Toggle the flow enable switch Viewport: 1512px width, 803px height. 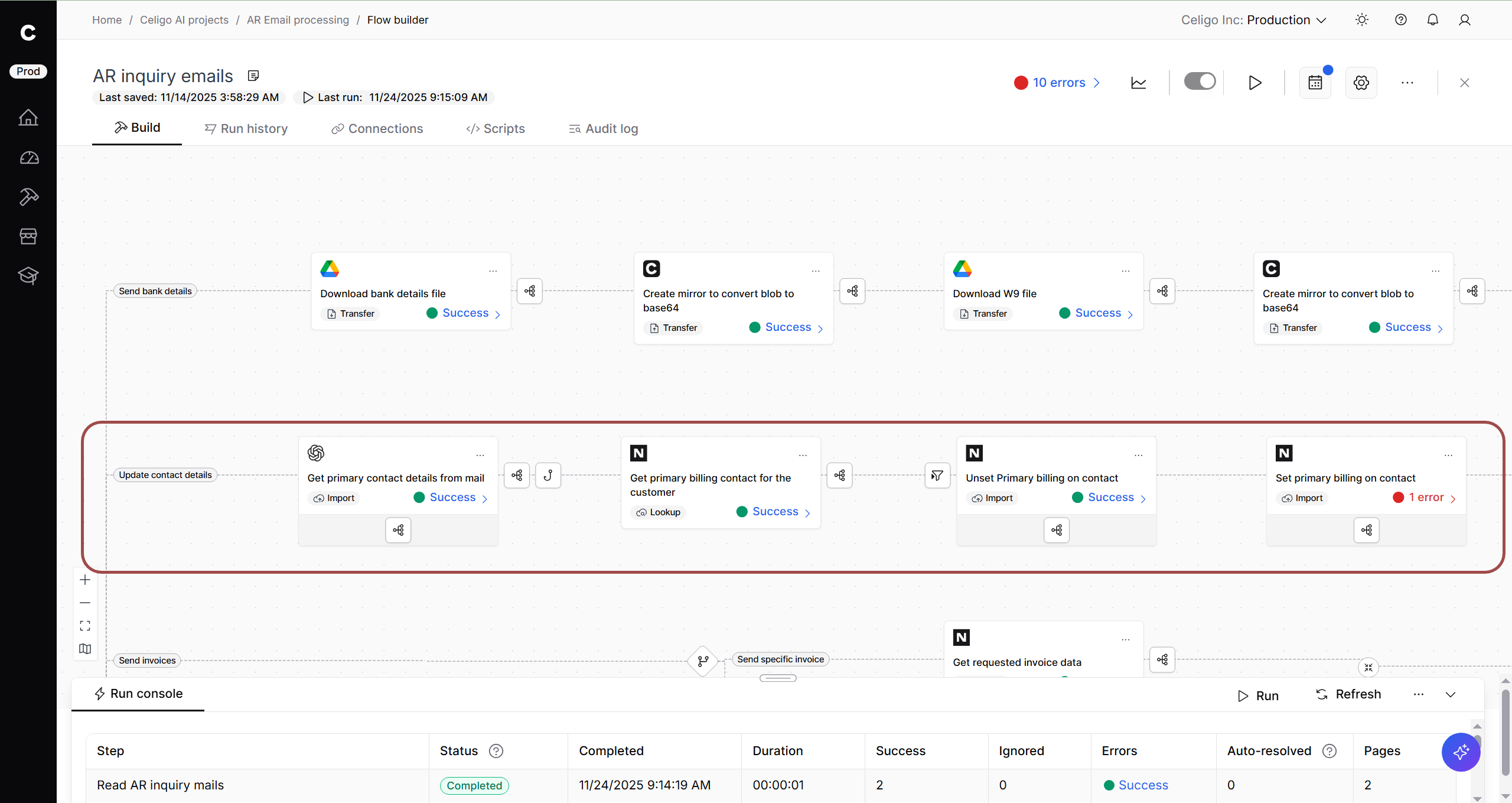tap(1200, 82)
